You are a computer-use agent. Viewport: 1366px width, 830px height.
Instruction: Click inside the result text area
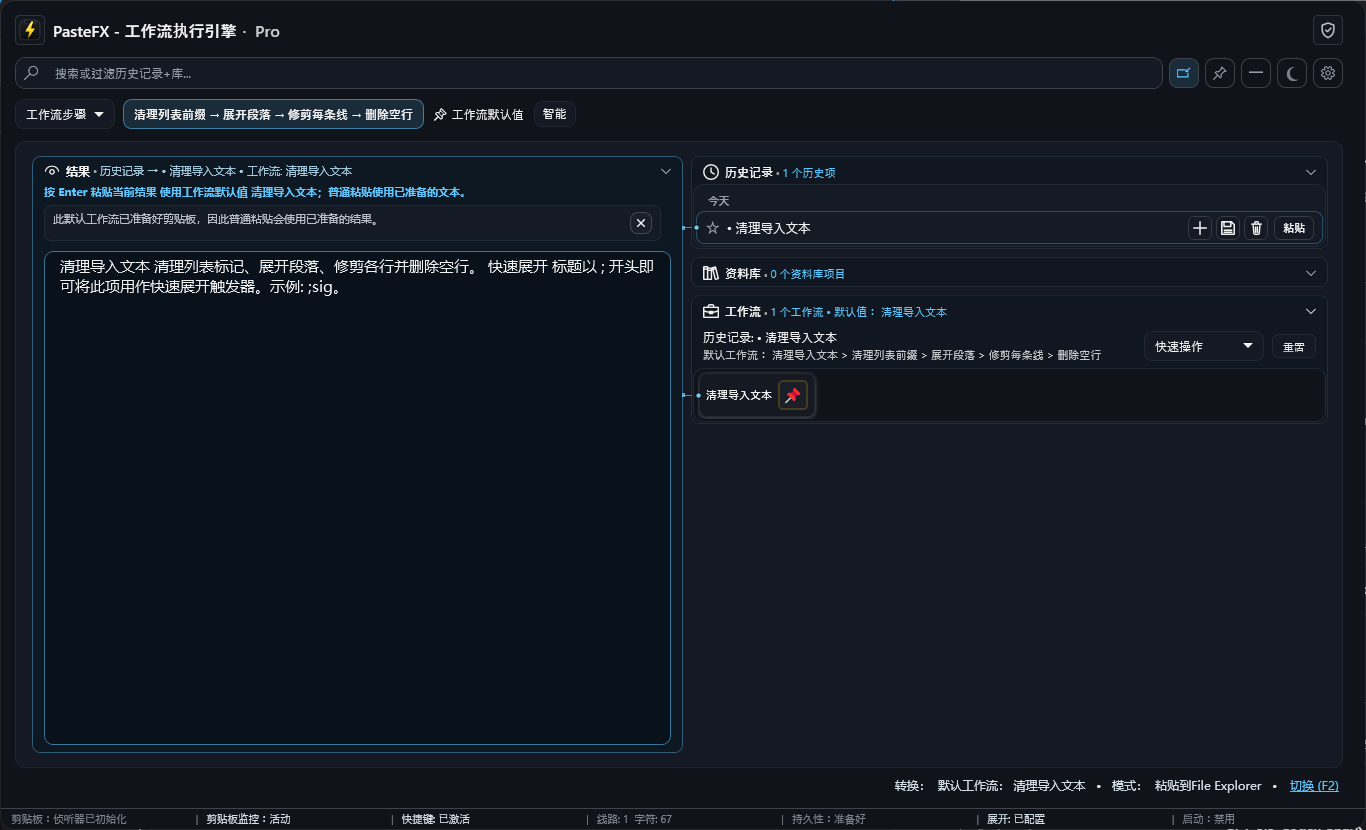pyautogui.click(x=357, y=498)
